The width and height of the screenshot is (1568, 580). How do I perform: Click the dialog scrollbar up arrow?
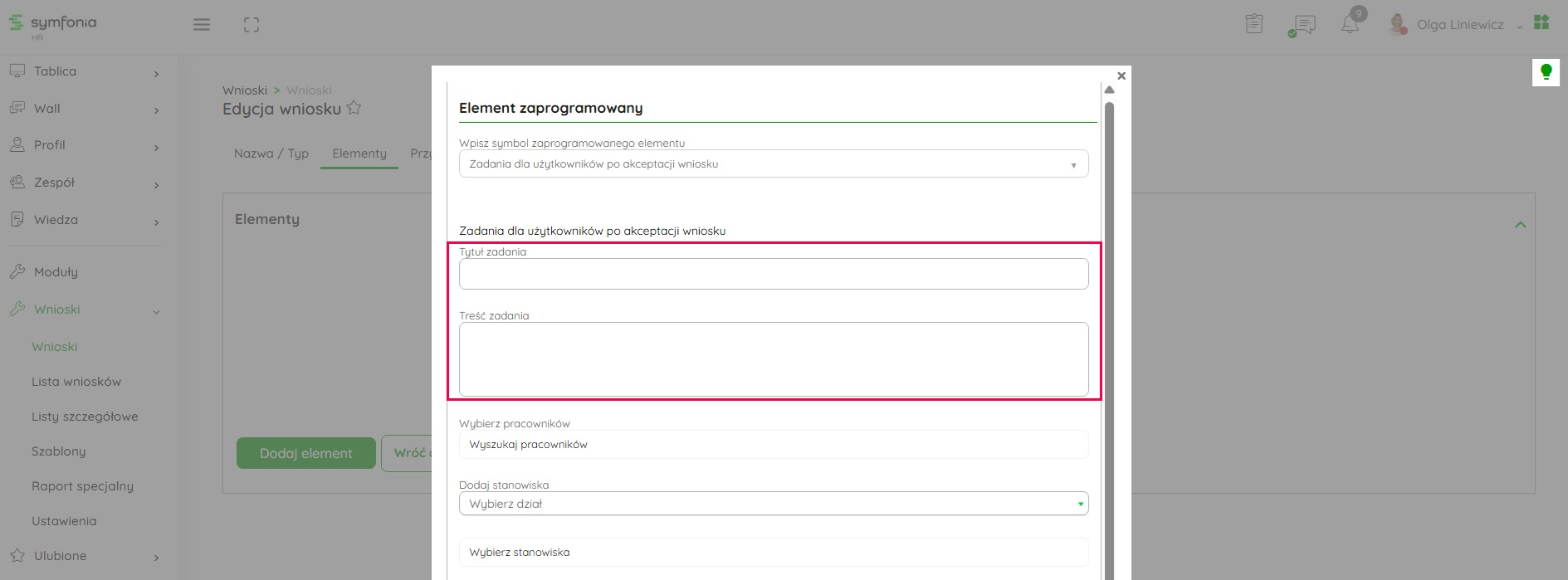[1109, 90]
